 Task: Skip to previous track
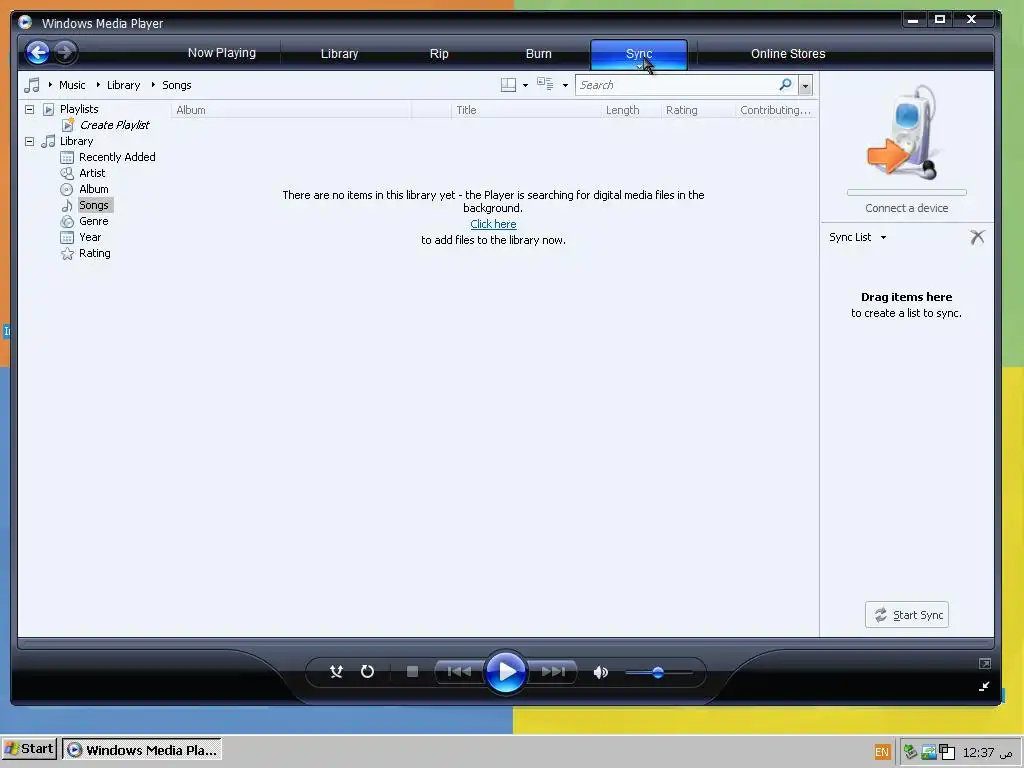[458, 671]
